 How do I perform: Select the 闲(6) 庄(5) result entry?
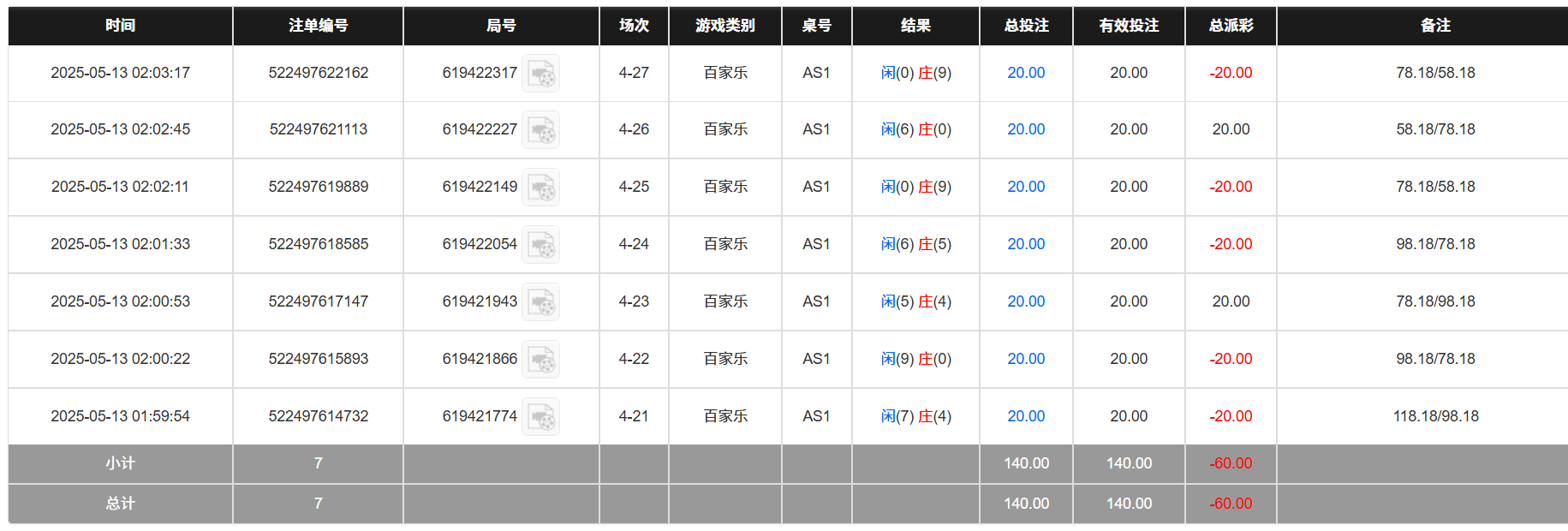915,244
